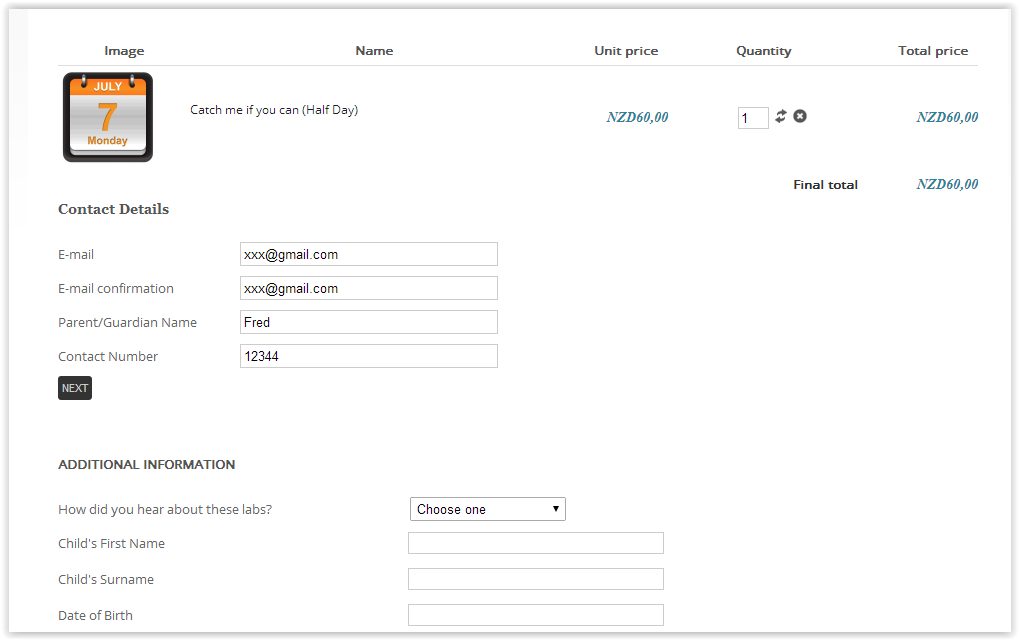Select the Date of Birth field
1019x640 pixels.
coord(535,615)
